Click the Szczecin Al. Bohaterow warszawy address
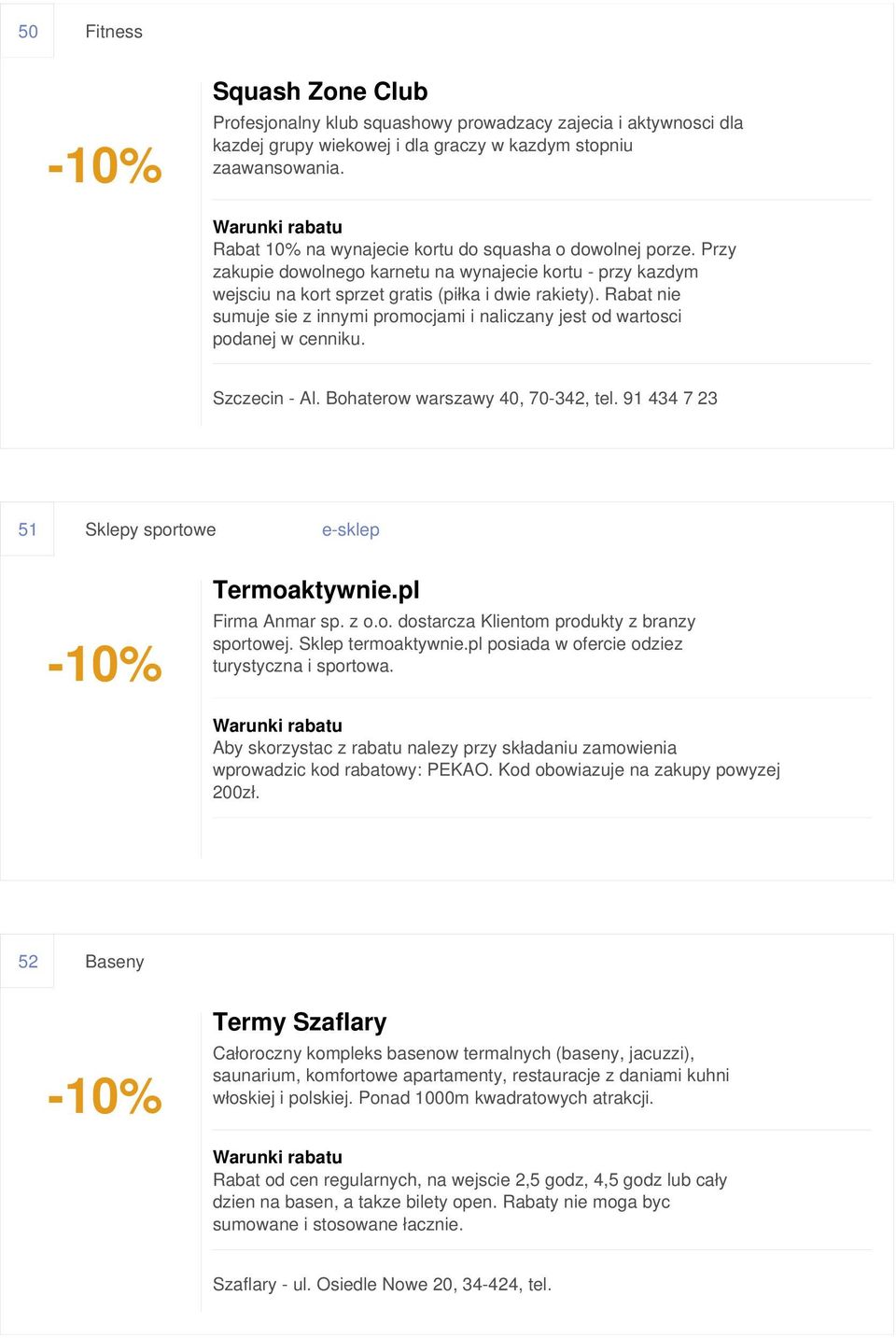 pos(465,399)
